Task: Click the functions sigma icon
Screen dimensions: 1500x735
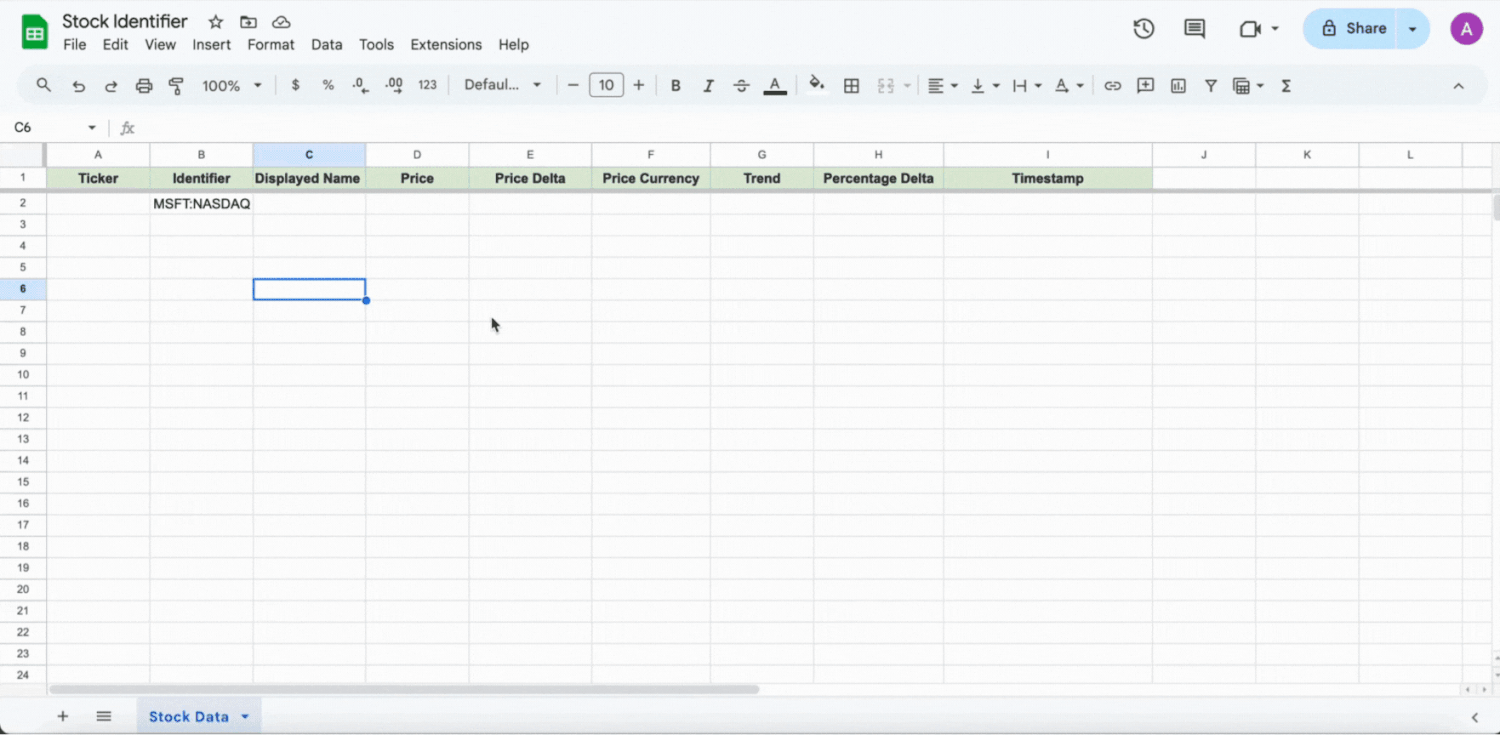Action: click(1286, 86)
